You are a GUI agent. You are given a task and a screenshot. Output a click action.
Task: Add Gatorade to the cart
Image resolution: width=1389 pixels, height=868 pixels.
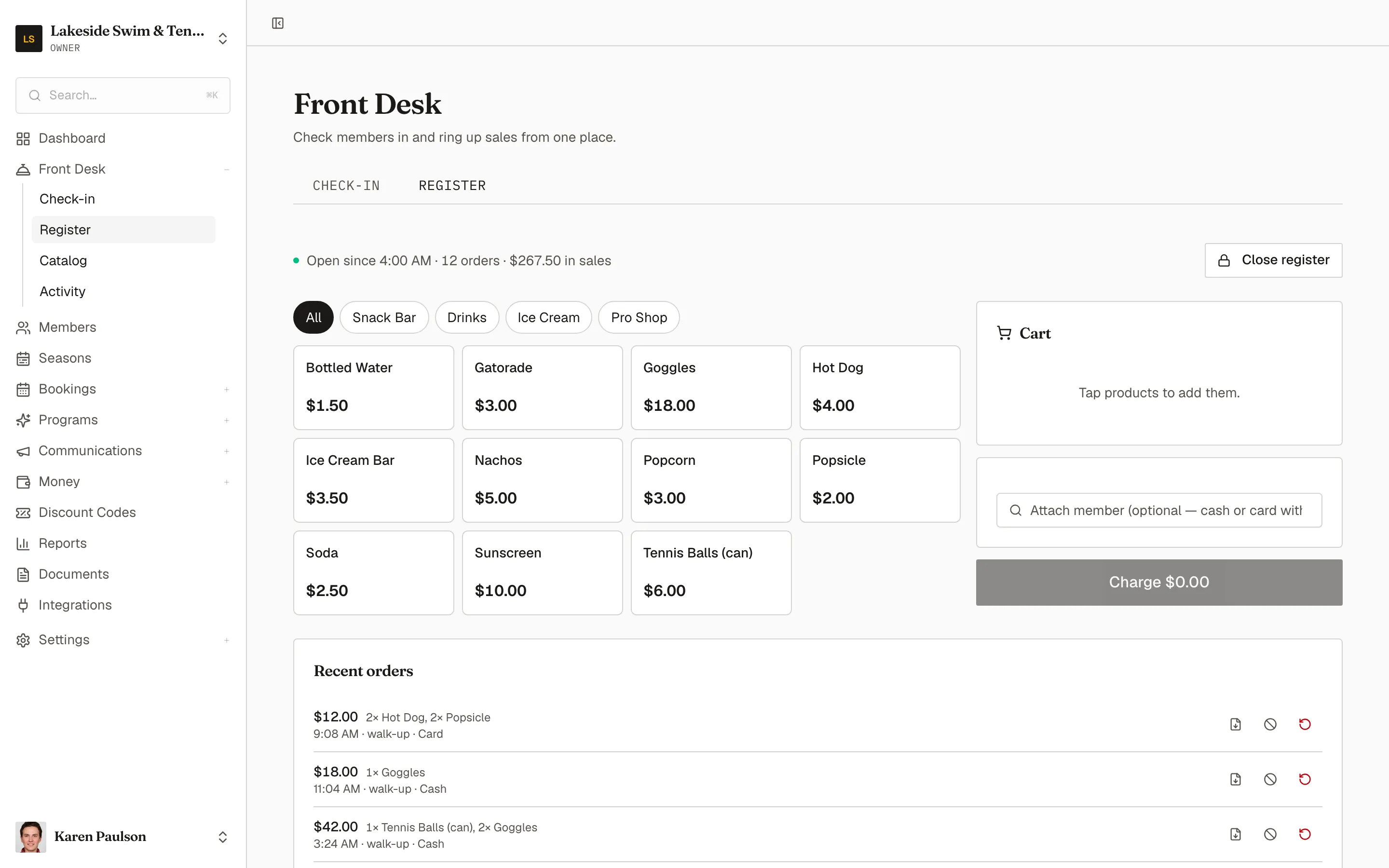pos(543,388)
